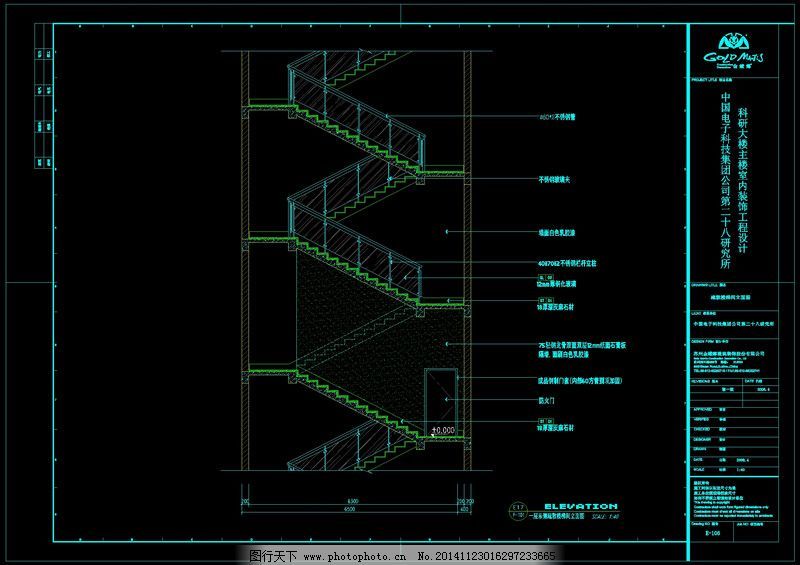This screenshot has width=800, height=565.
Task: Click the ±0.000 level marker text
Action: [443, 430]
